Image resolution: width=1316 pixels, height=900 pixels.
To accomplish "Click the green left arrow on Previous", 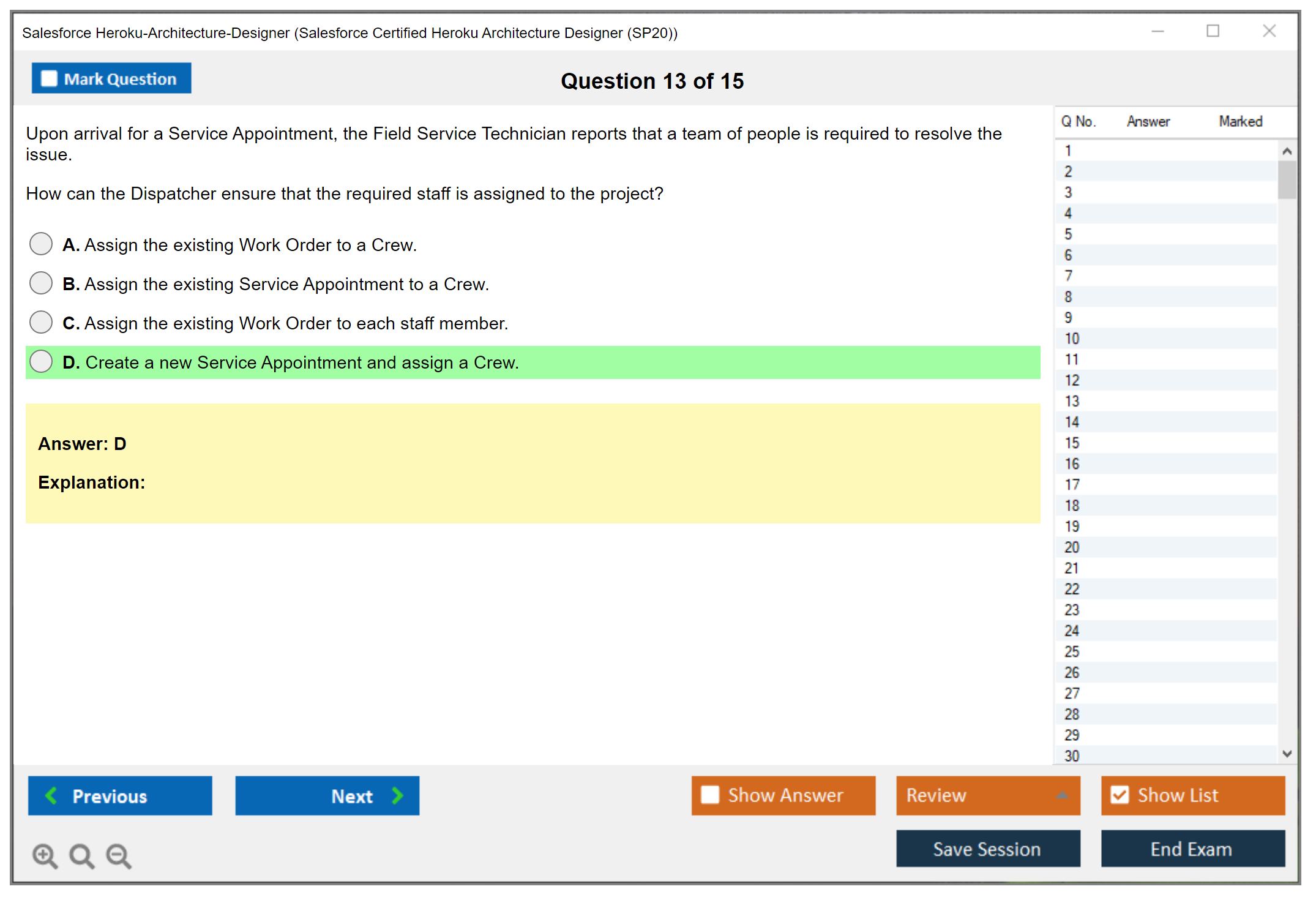I will point(52,796).
